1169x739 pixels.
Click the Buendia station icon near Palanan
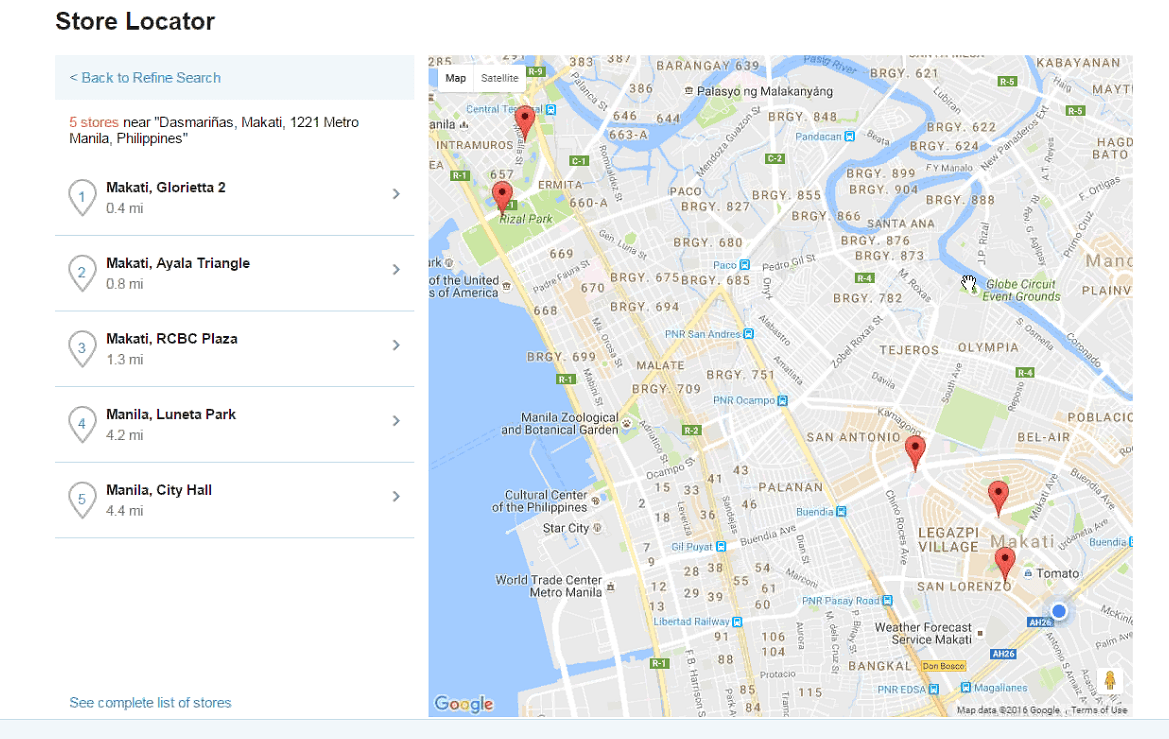pos(841,512)
